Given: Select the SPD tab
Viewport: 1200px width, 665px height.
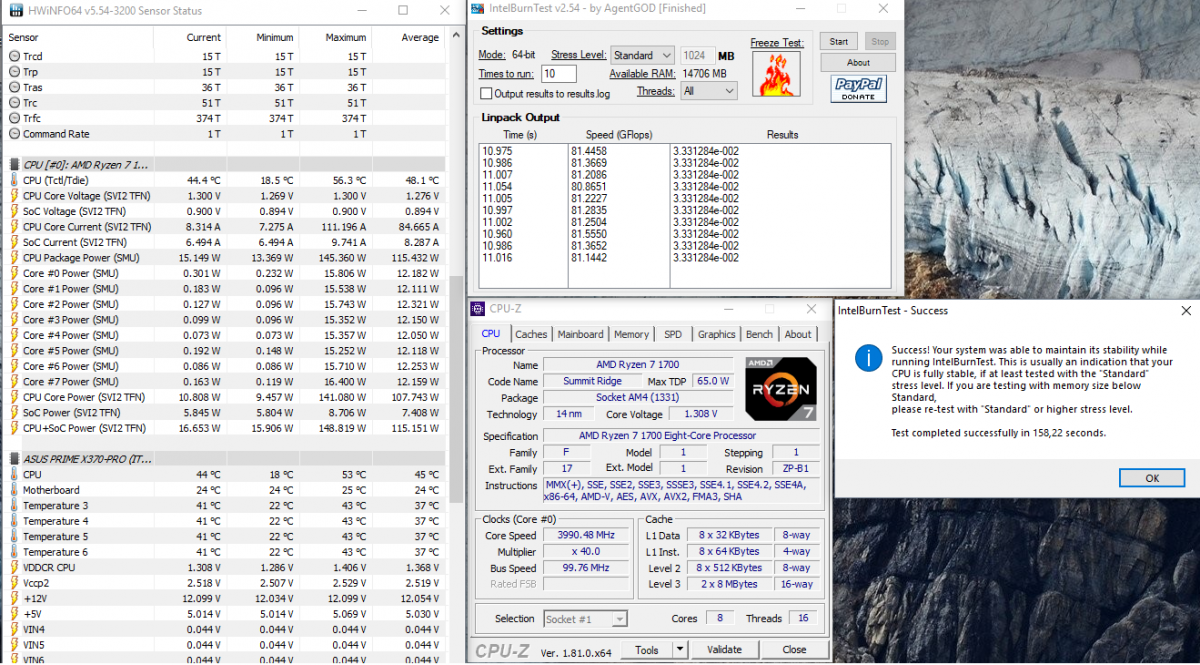Looking at the screenshot, I should click(673, 334).
